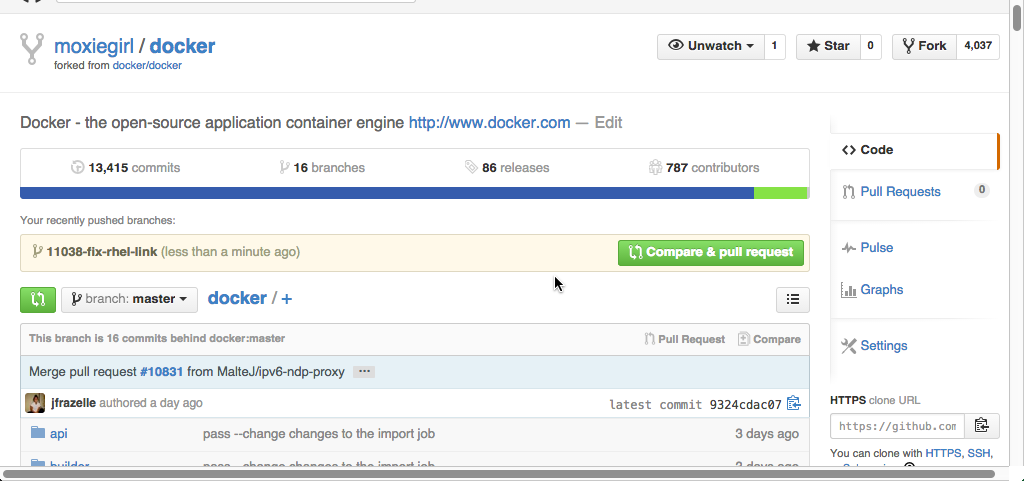Star the docker repository

(x=827, y=46)
